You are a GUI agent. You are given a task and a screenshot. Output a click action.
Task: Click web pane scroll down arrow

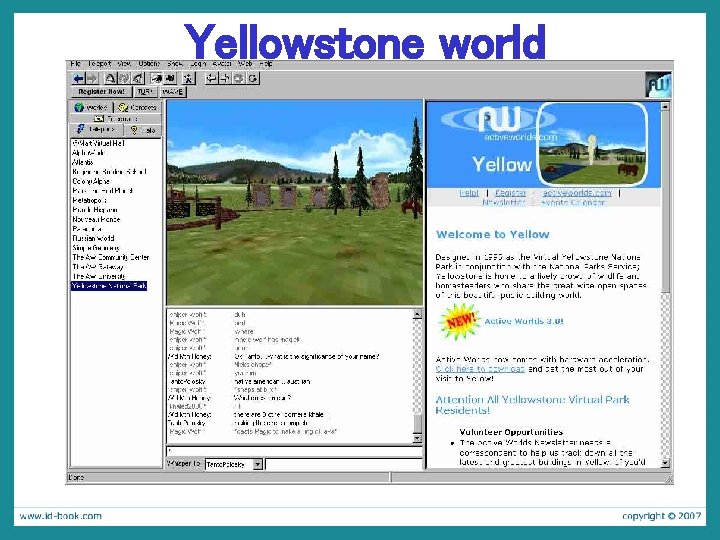point(665,463)
